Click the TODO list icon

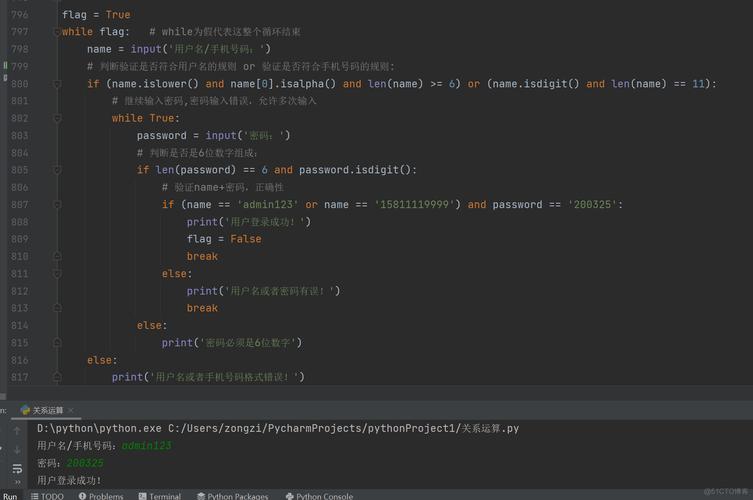pos(35,496)
